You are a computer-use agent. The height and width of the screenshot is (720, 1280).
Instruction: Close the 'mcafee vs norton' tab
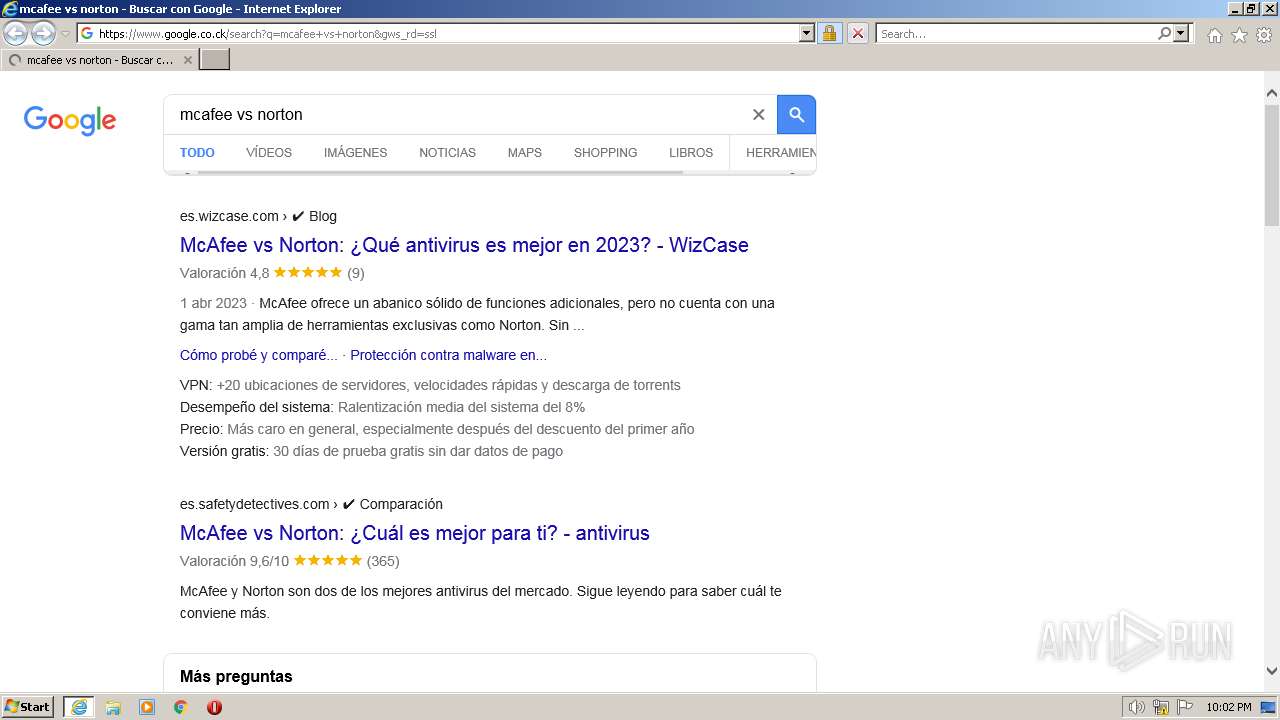[x=188, y=60]
